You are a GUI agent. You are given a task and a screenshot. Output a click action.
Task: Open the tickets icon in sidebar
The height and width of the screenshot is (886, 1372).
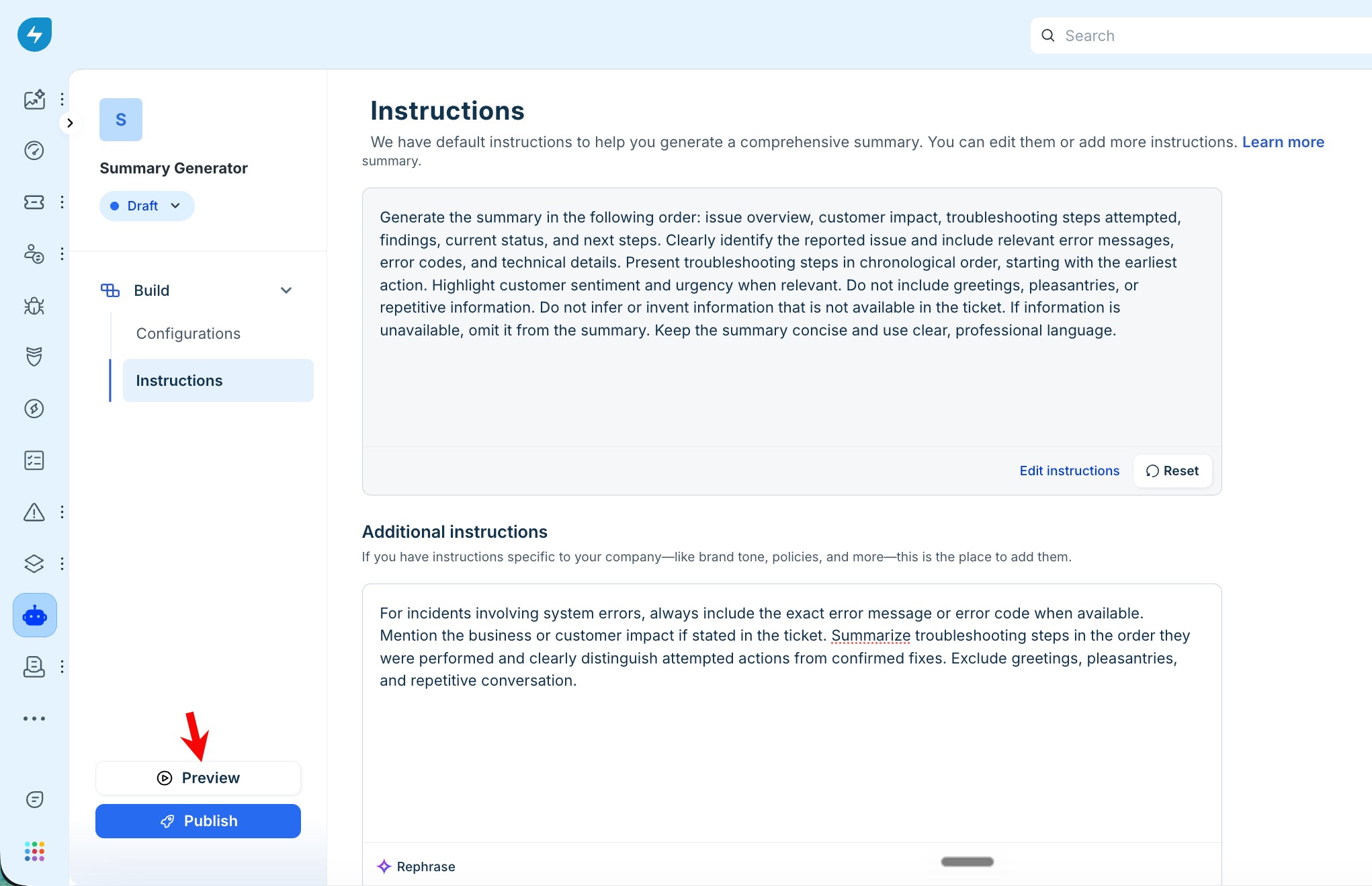pyautogui.click(x=34, y=202)
